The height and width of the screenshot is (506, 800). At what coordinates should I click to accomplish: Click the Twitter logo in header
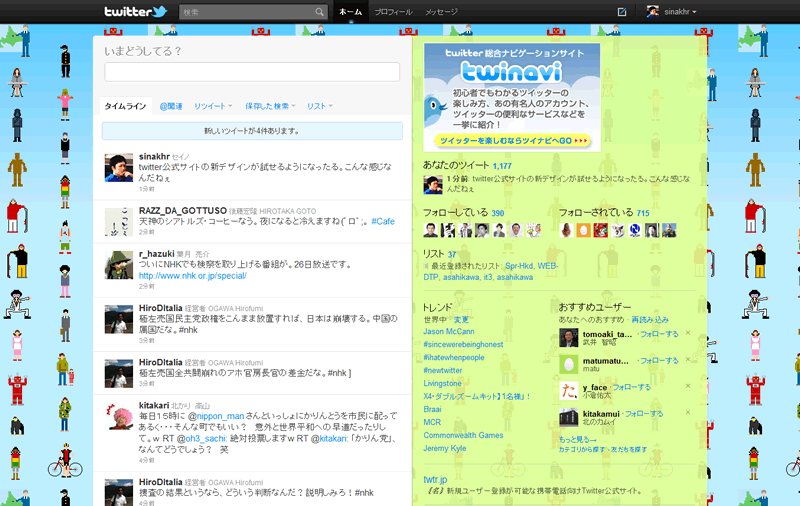click(135, 11)
